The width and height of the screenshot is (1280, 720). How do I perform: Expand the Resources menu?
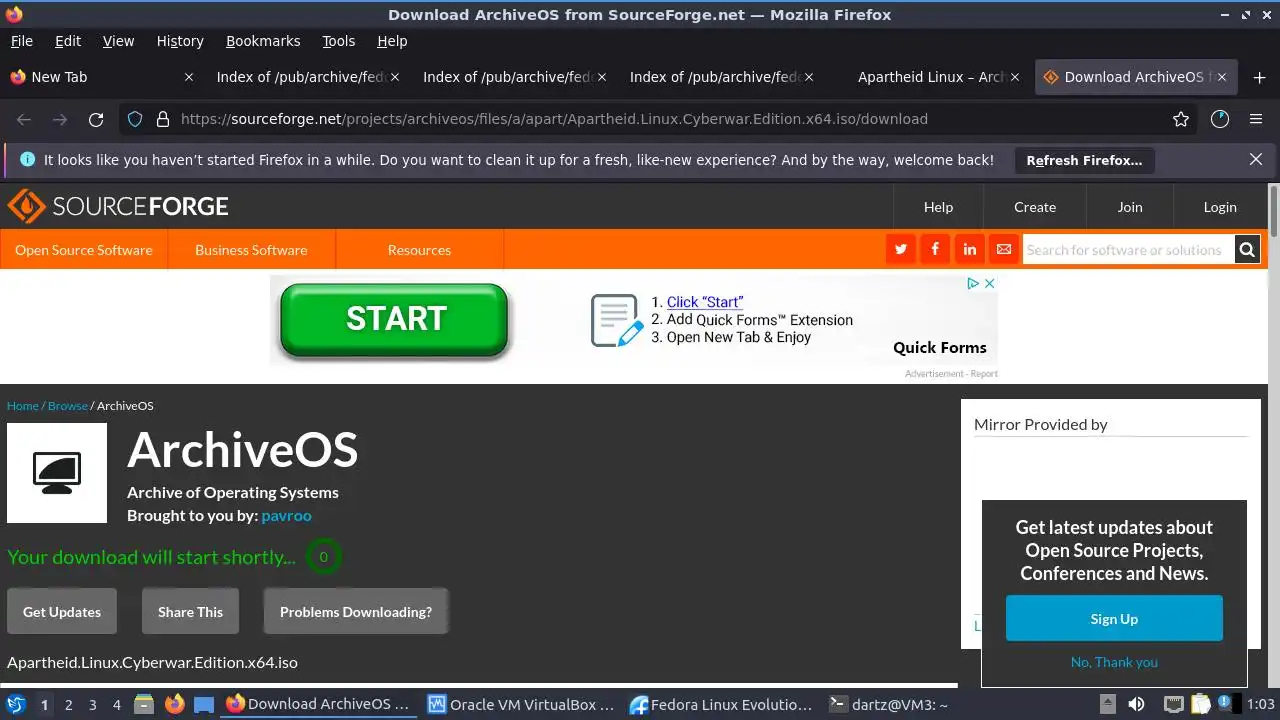coord(419,250)
